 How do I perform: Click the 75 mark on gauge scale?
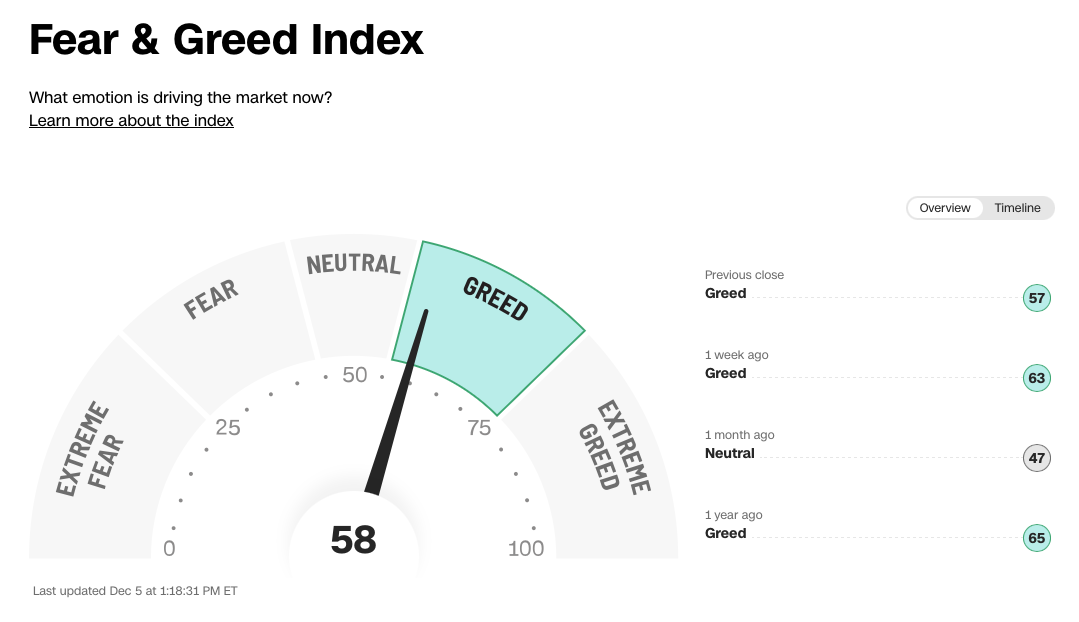[479, 428]
